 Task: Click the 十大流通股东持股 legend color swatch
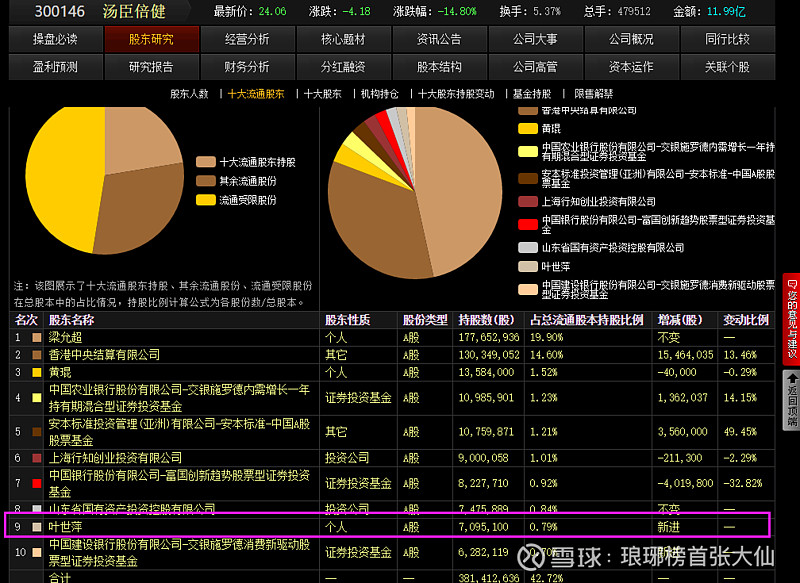click(206, 162)
